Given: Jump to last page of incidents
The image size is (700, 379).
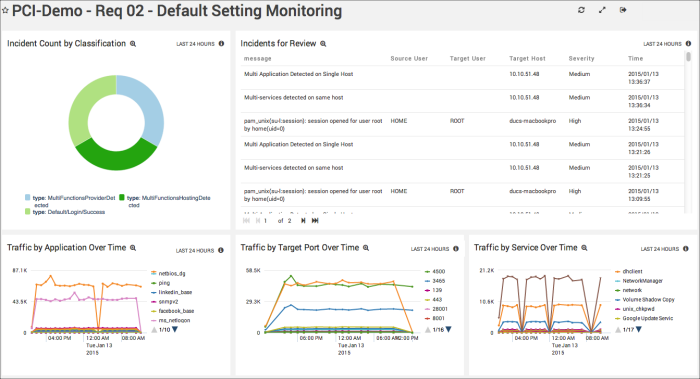Looking at the screenshot, I should coord(315,221).
